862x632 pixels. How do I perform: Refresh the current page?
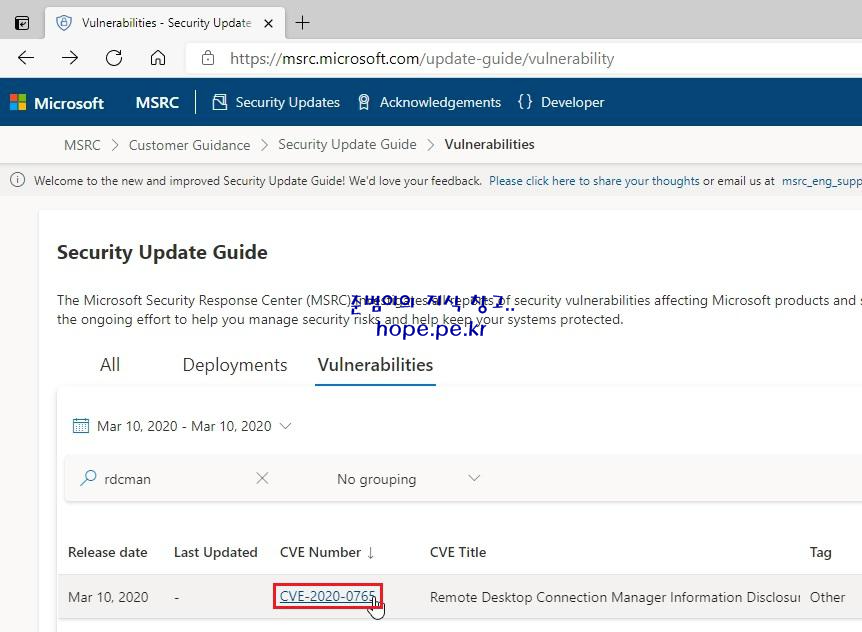(x=114, y=58)
